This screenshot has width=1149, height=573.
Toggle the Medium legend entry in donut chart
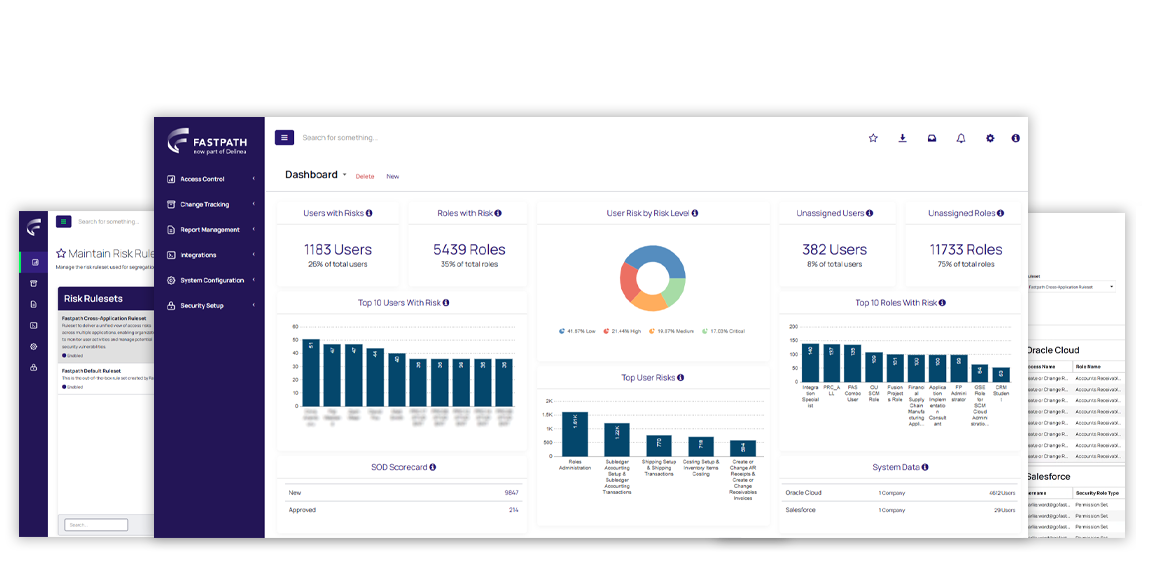pos(670,331)
